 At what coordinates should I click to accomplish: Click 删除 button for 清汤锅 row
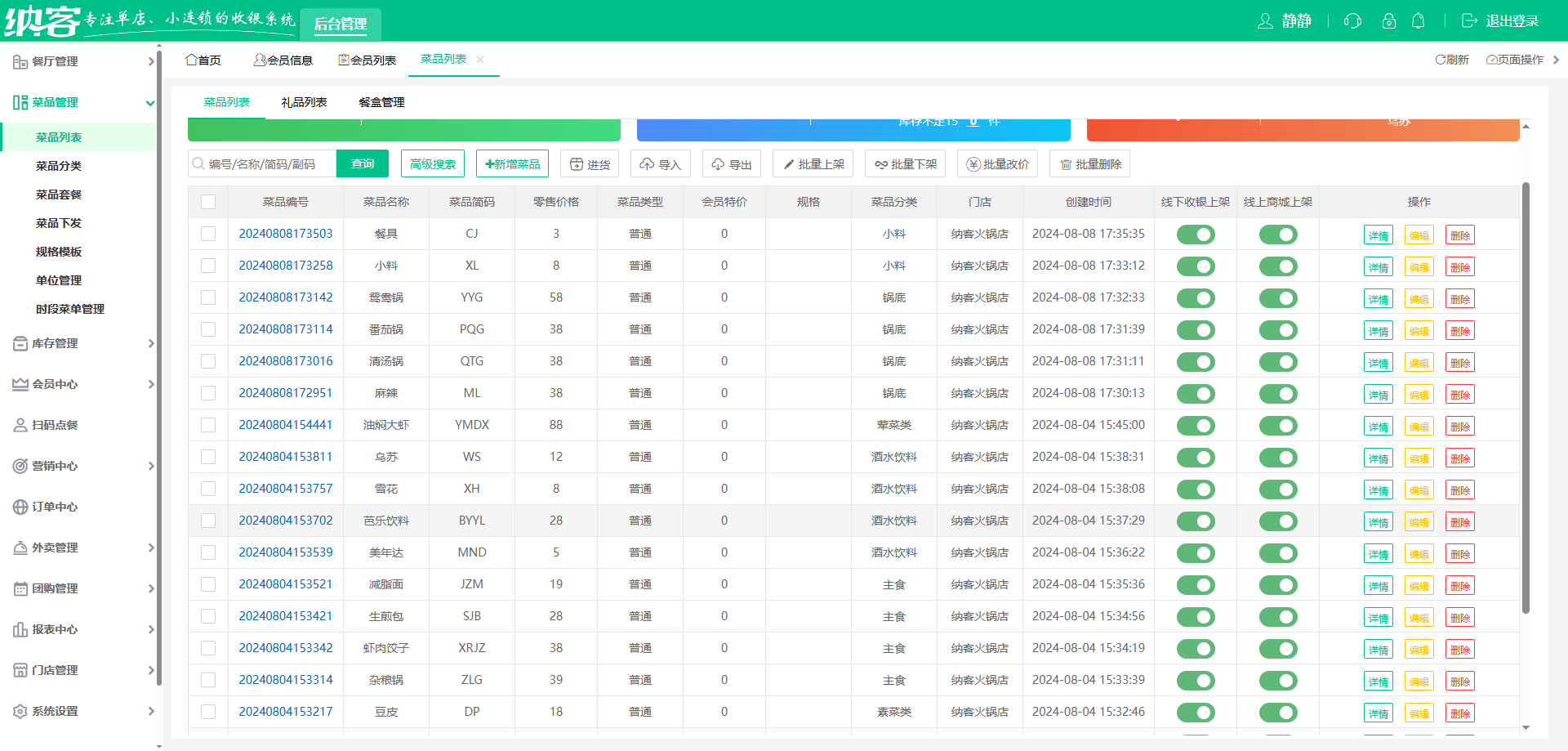point(1460,363)
